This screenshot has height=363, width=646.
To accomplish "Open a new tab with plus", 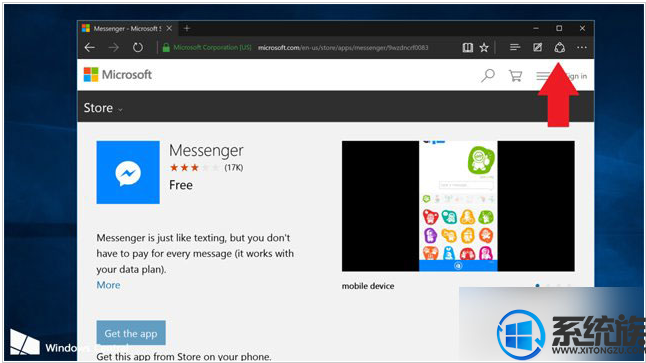I will pos(187,28).
